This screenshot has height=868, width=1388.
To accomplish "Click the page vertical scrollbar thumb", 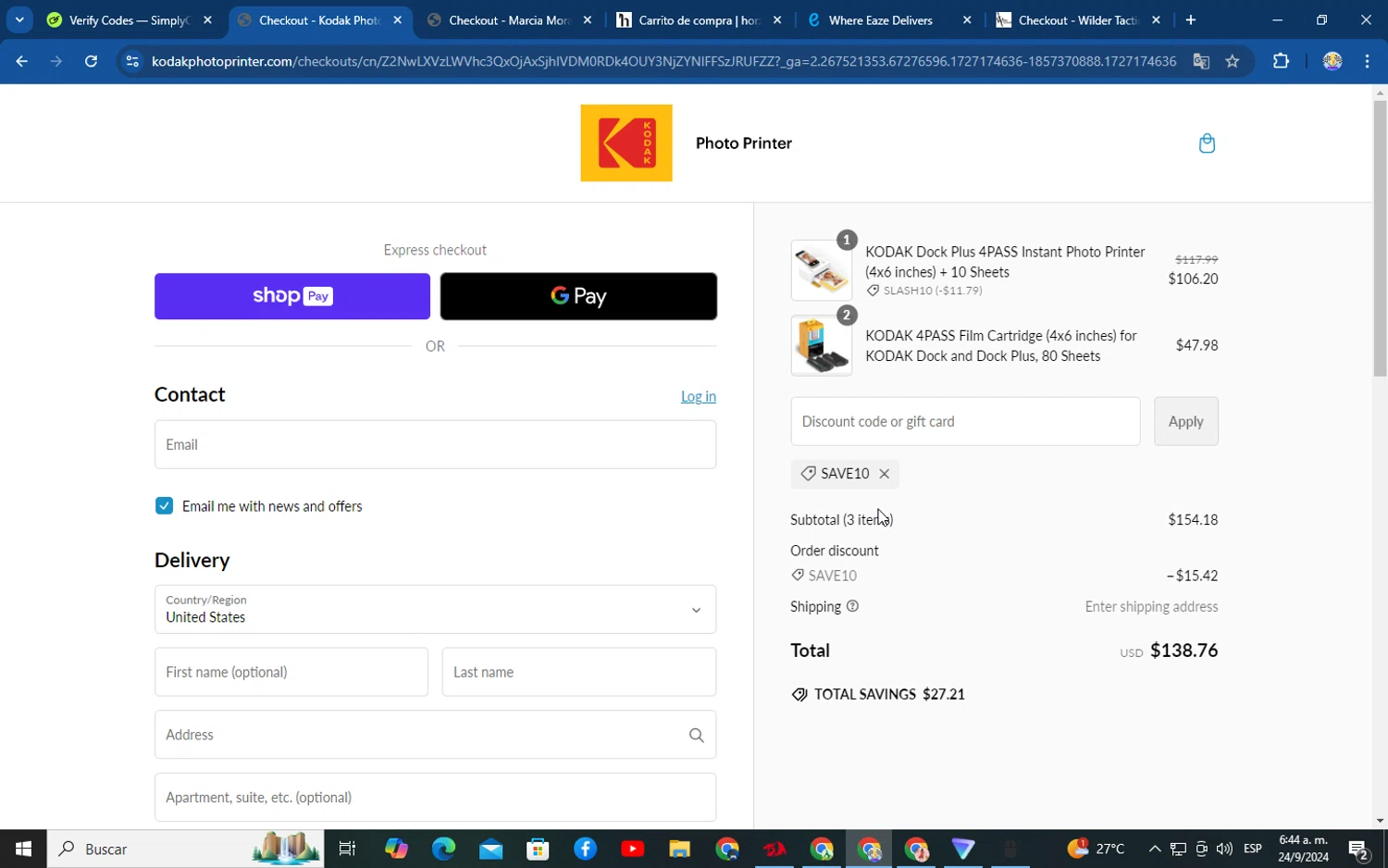I will pos(1380,238).
